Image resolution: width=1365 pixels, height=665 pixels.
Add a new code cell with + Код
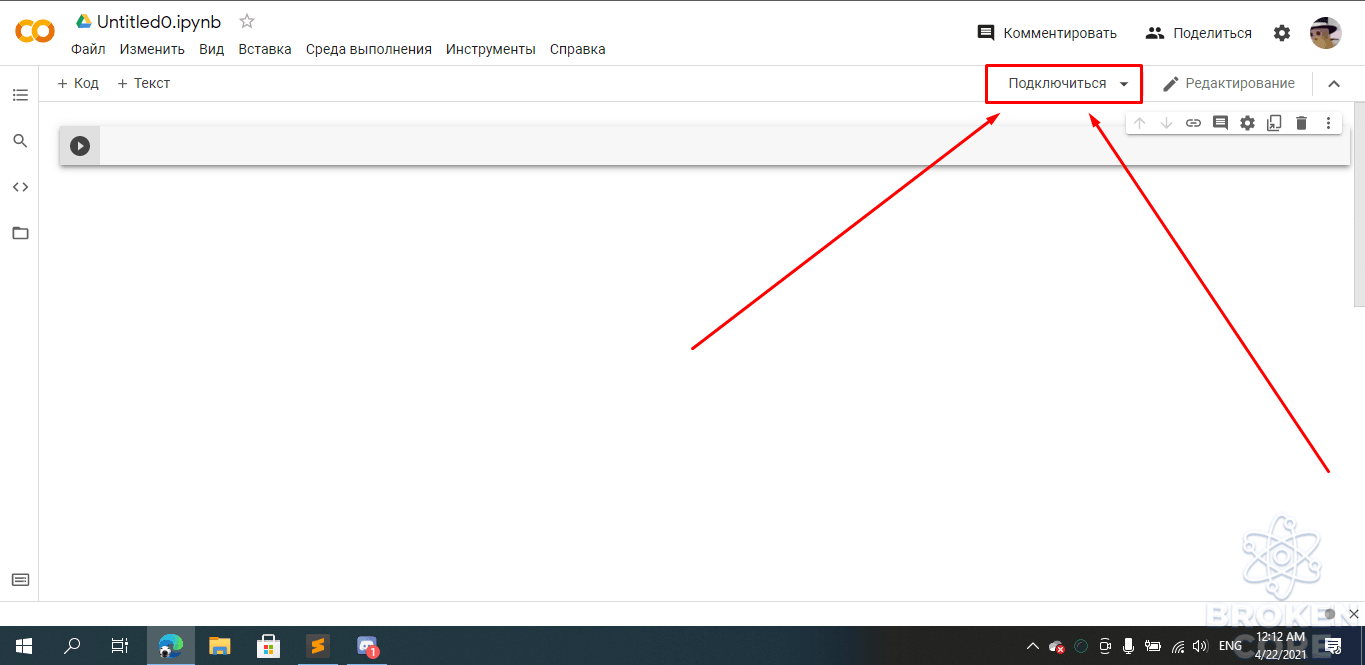click(x=78, y=83)
